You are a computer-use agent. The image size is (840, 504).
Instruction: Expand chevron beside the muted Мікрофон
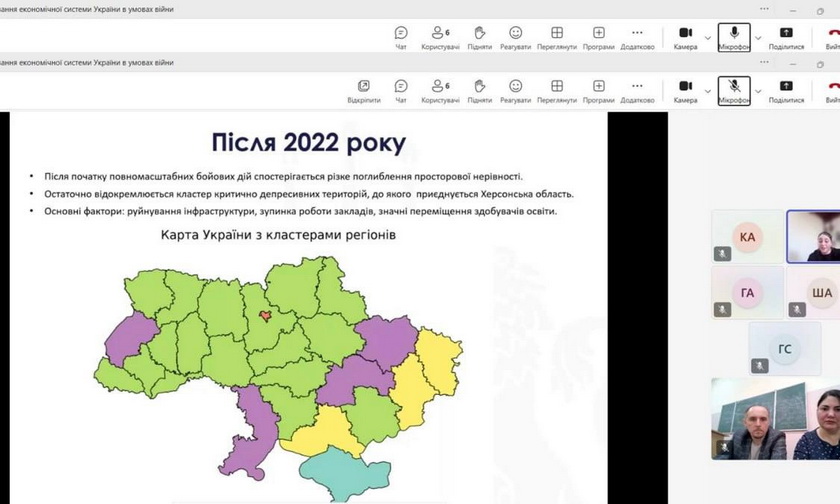click(758, 92)
